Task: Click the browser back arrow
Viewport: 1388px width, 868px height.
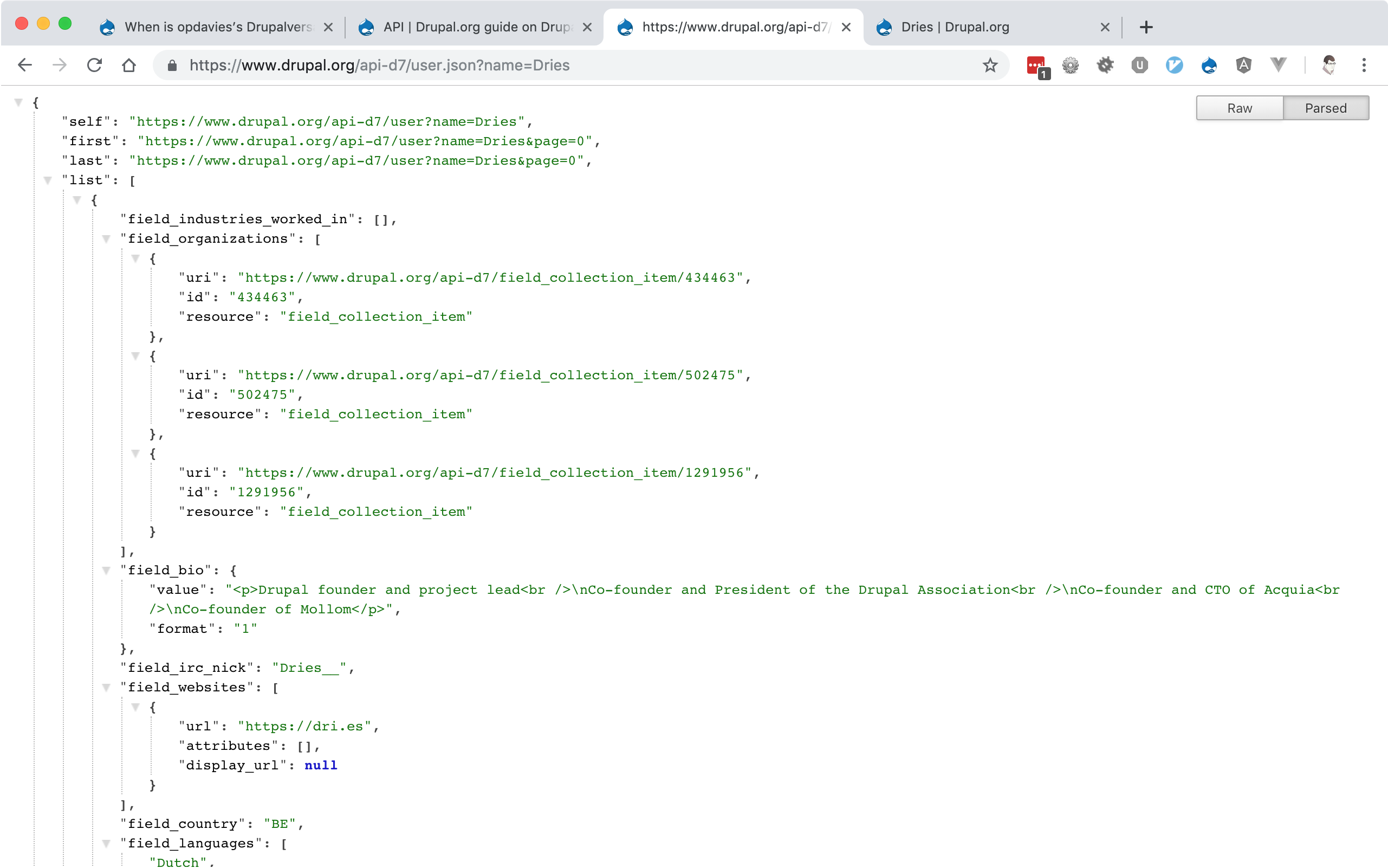Action: (25, 65)
